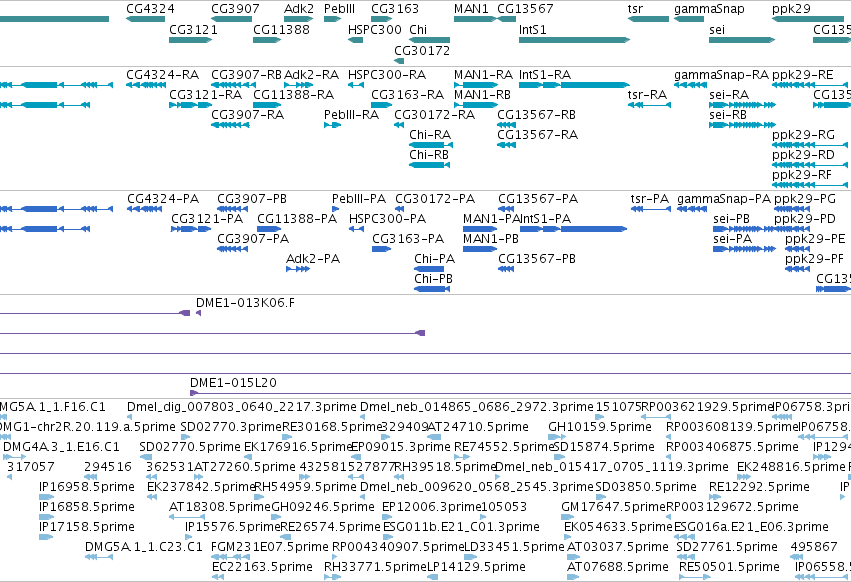
Task: Select the ppk29-RF transcript
Action: [x=810, y=185]
